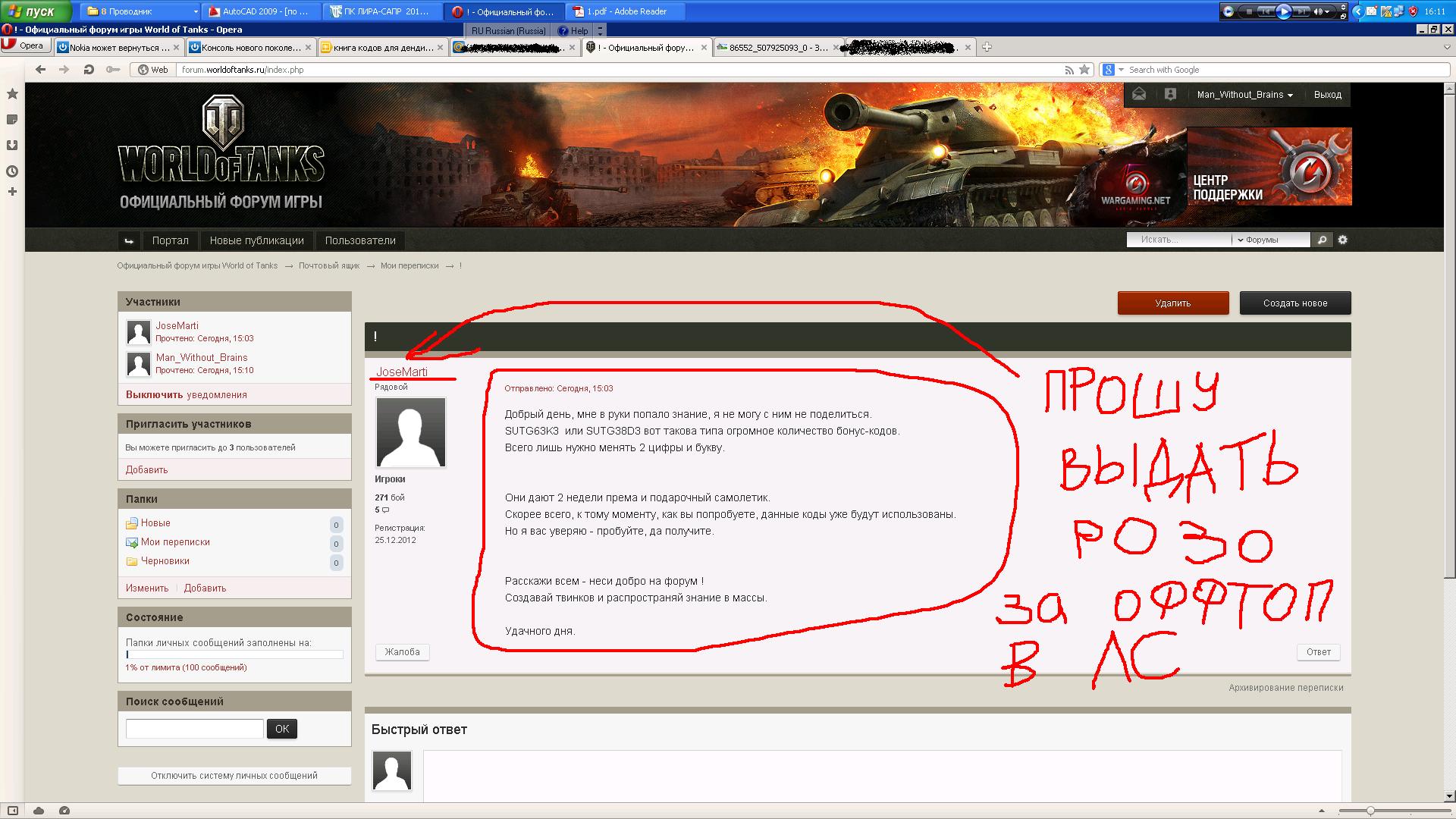Image resolution: width=1456 pixels, height=819 pixels.
Task: Open downloads icon in Opera side panel
Action: click(12, 145)
